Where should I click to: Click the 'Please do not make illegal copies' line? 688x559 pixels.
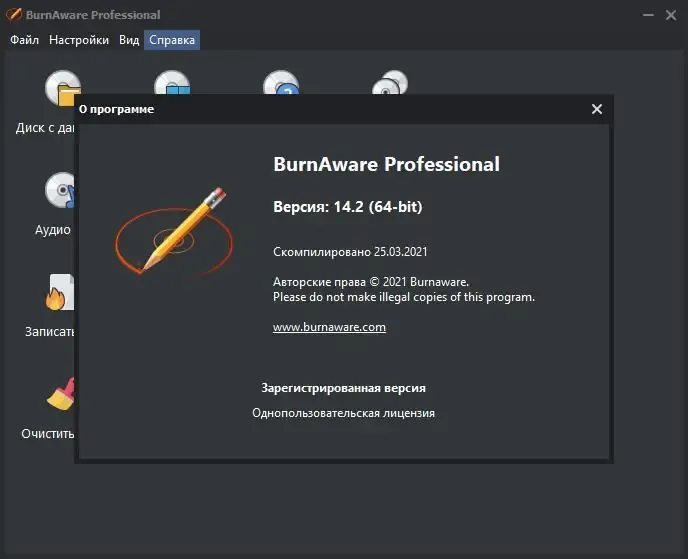[x=404, y=297]
